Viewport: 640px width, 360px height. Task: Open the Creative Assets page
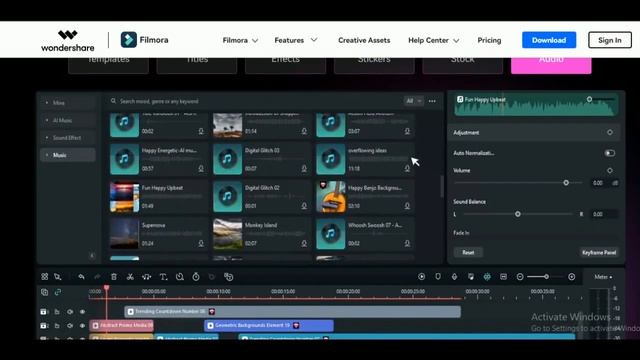pyautogui.click(x=364, y=40)
